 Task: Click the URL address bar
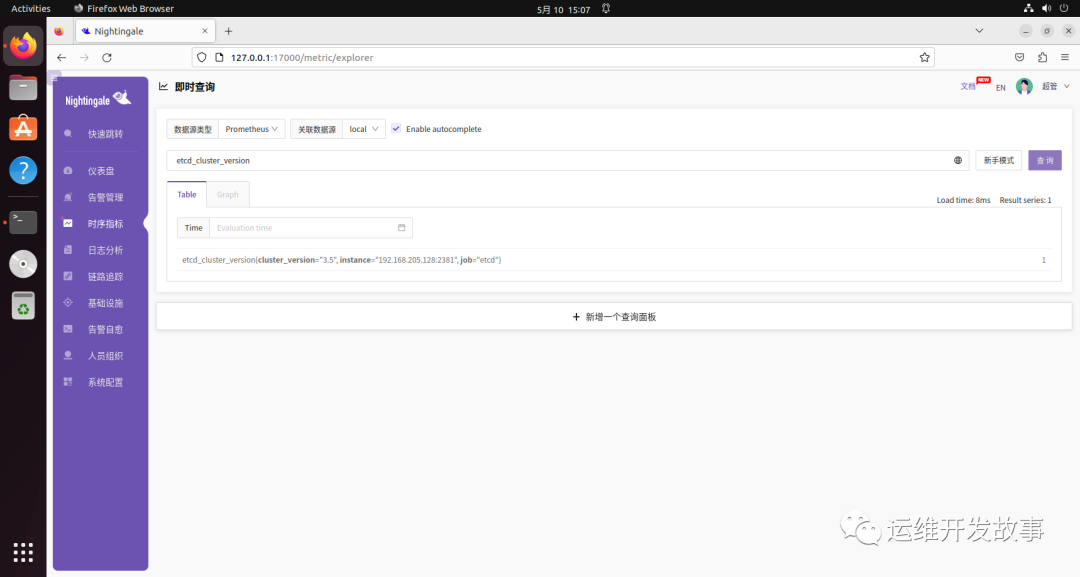[565, 58]
